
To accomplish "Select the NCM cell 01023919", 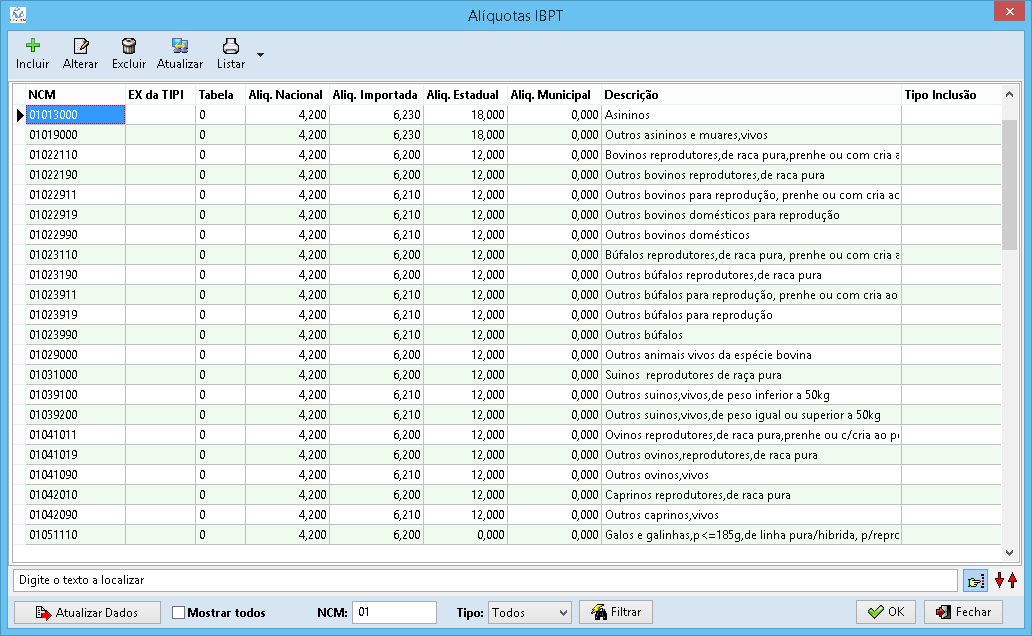I will click(75, 315).
